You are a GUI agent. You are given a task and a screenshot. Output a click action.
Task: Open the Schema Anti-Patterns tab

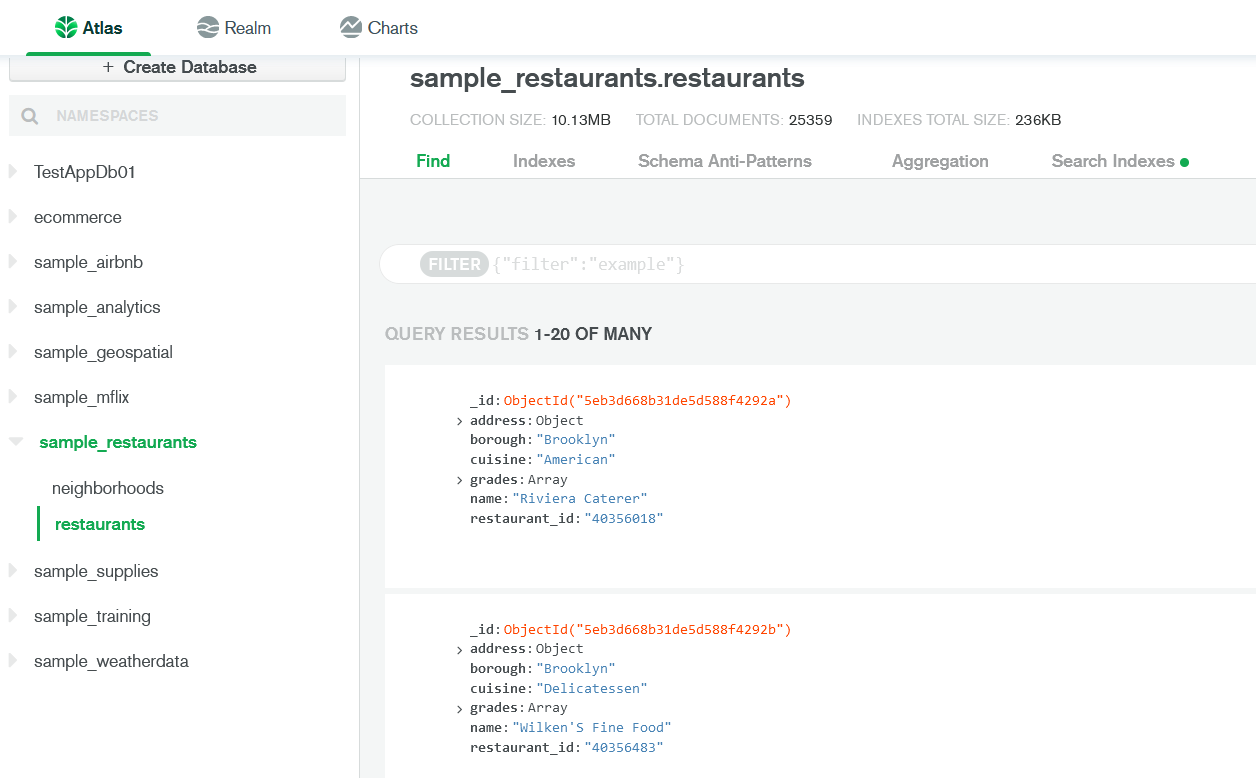coord(724,161)
